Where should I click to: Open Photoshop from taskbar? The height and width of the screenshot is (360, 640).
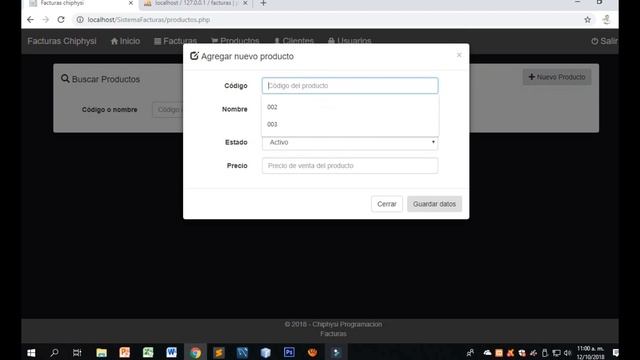(x=289, y=353)
